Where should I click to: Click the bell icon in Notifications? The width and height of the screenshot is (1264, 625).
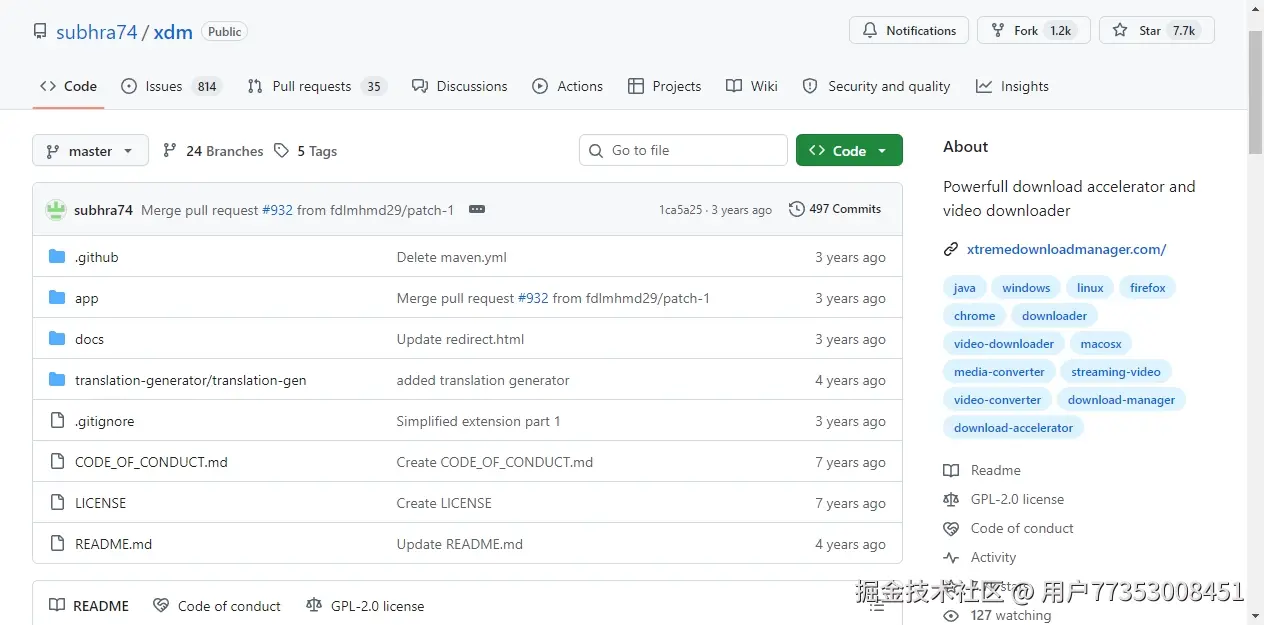pyautogui.click(x=870, y=31)
